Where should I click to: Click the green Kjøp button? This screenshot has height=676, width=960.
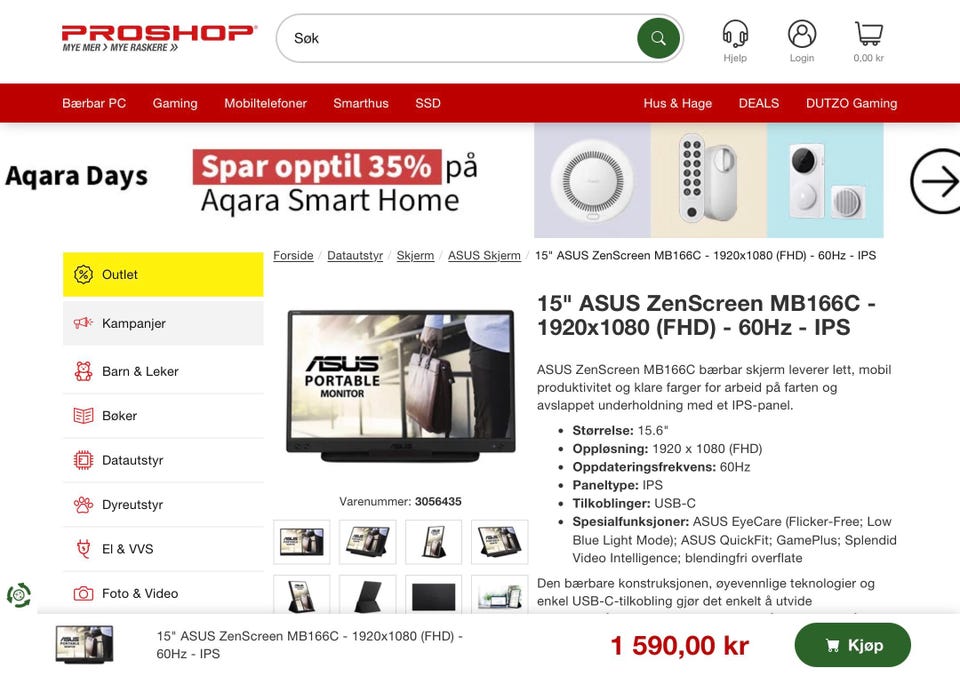[852, 645]
